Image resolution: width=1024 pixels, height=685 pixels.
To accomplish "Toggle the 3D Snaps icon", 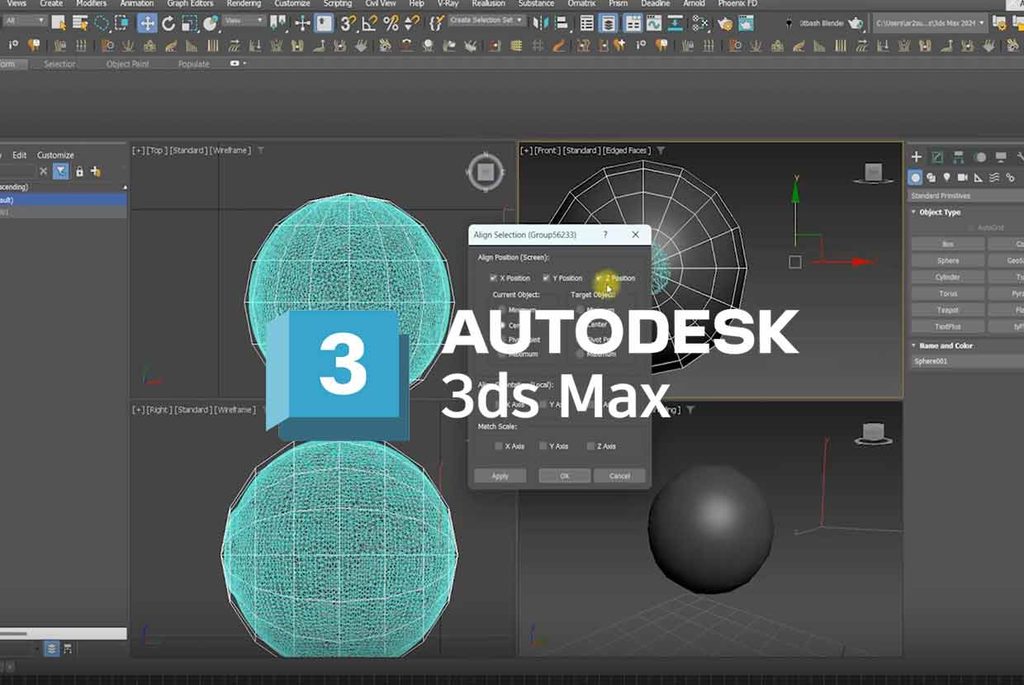I will pyautogui.click(x=348, y=24).
